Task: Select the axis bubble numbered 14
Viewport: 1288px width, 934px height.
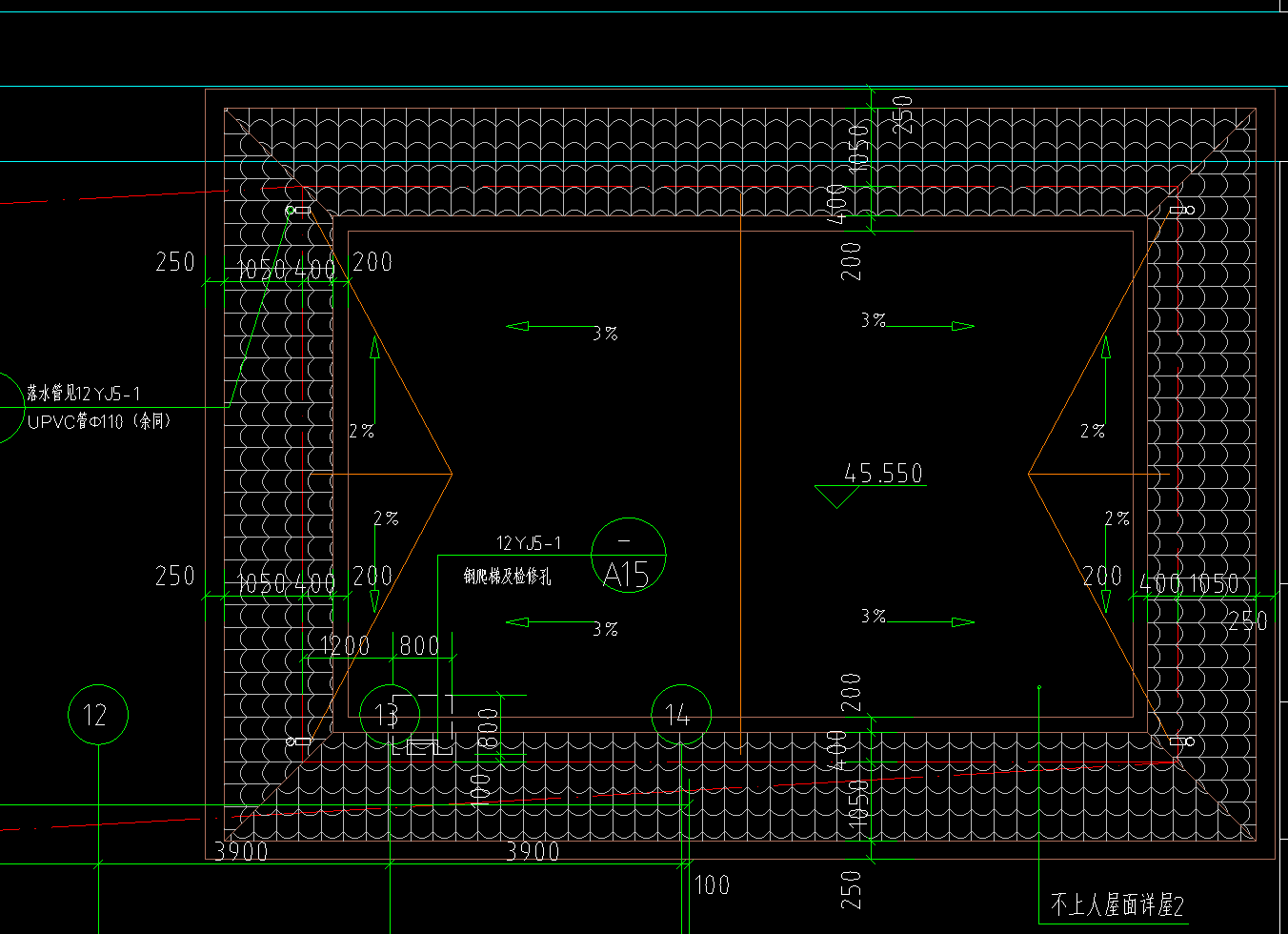Action: click(681, 715)
